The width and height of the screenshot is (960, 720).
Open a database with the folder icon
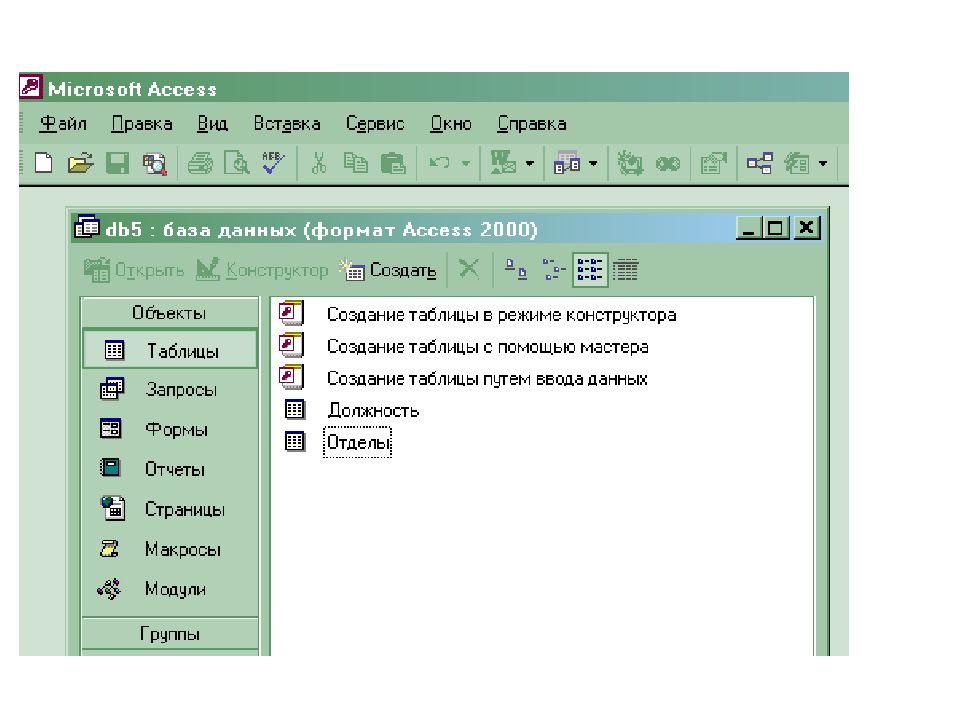(80, 163)
